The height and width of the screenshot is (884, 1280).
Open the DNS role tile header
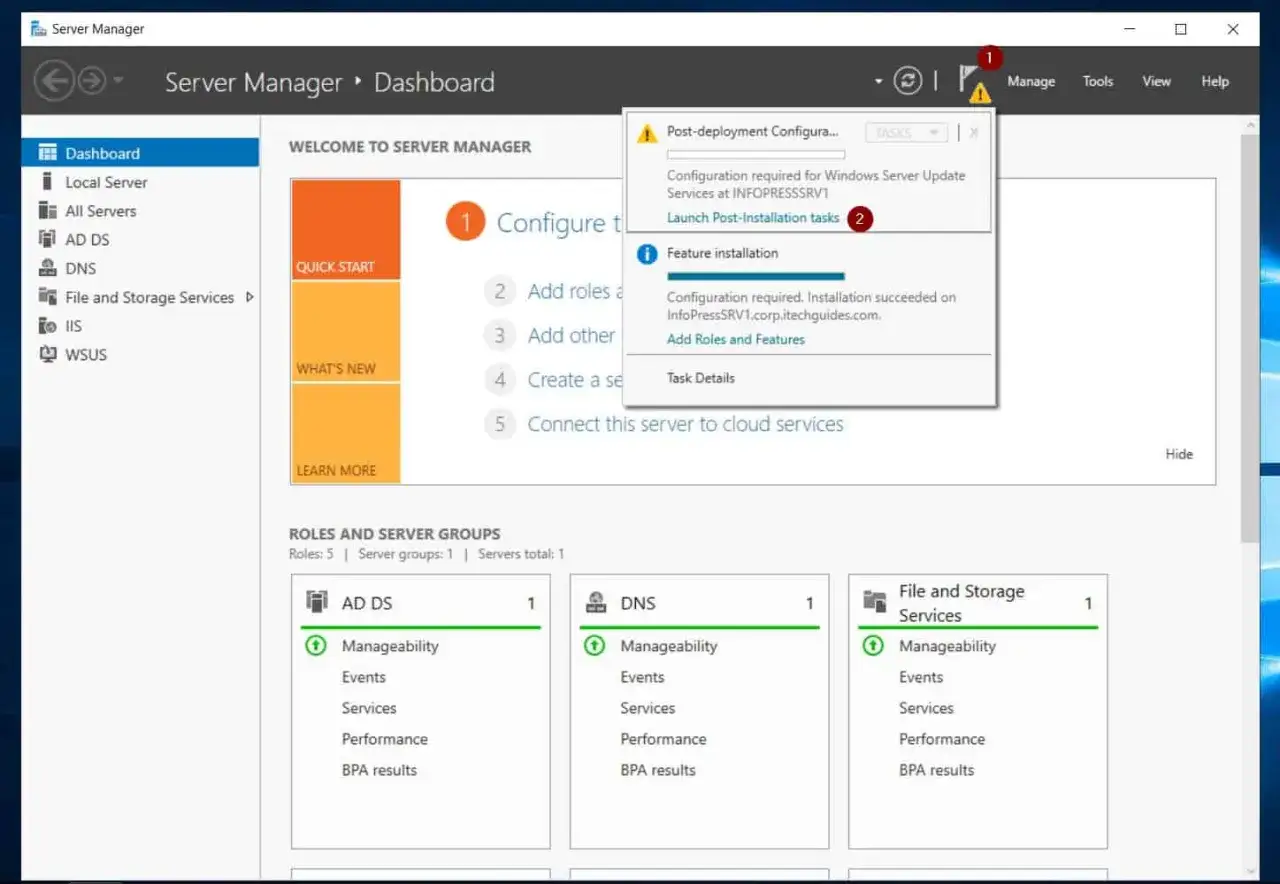point(699,603)
